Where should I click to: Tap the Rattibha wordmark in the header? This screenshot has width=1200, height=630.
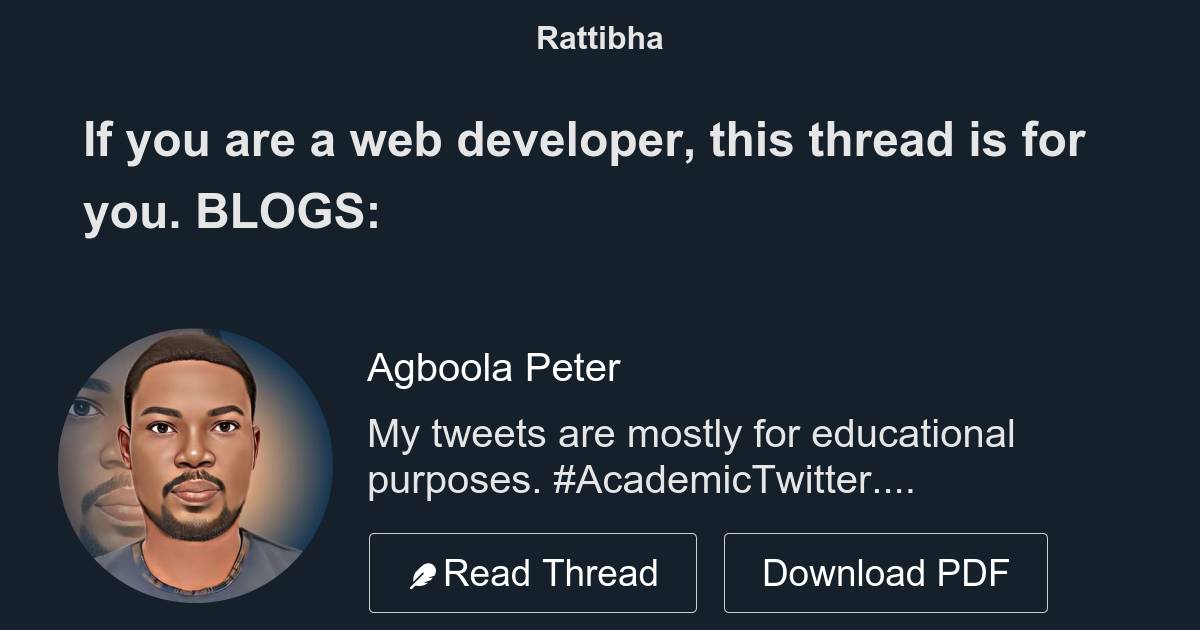pyautogui.click(x=599, y=38)
